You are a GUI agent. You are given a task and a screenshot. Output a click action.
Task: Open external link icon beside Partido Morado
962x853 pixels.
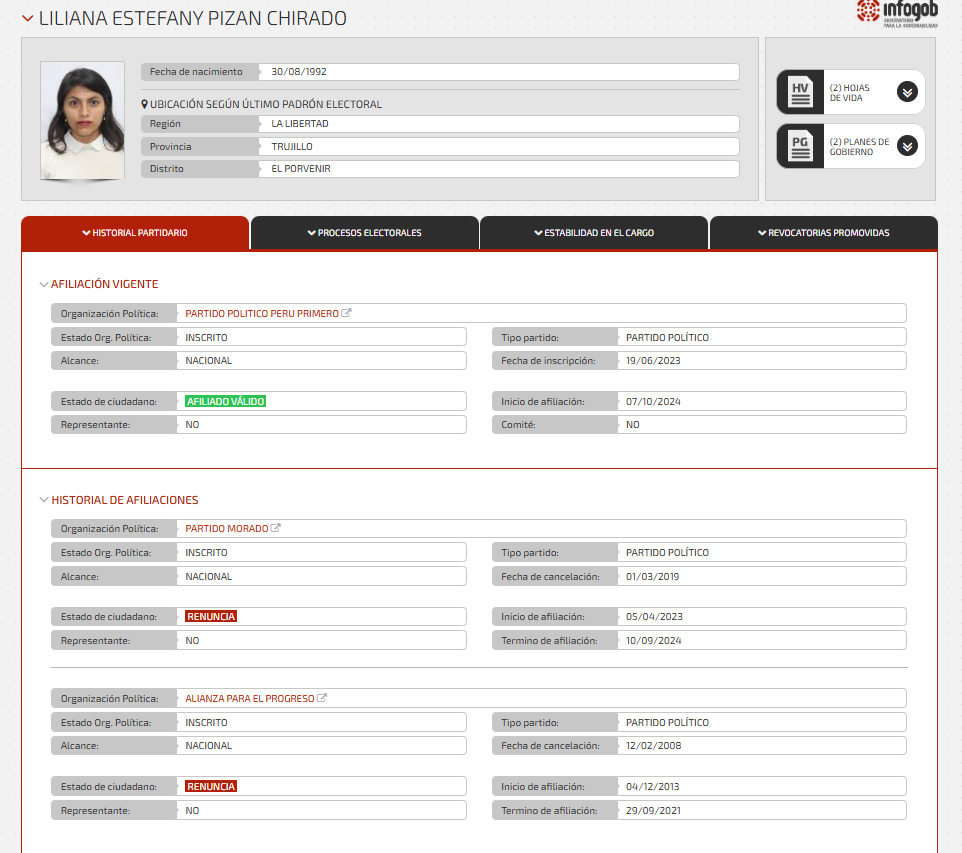point(275,528)
